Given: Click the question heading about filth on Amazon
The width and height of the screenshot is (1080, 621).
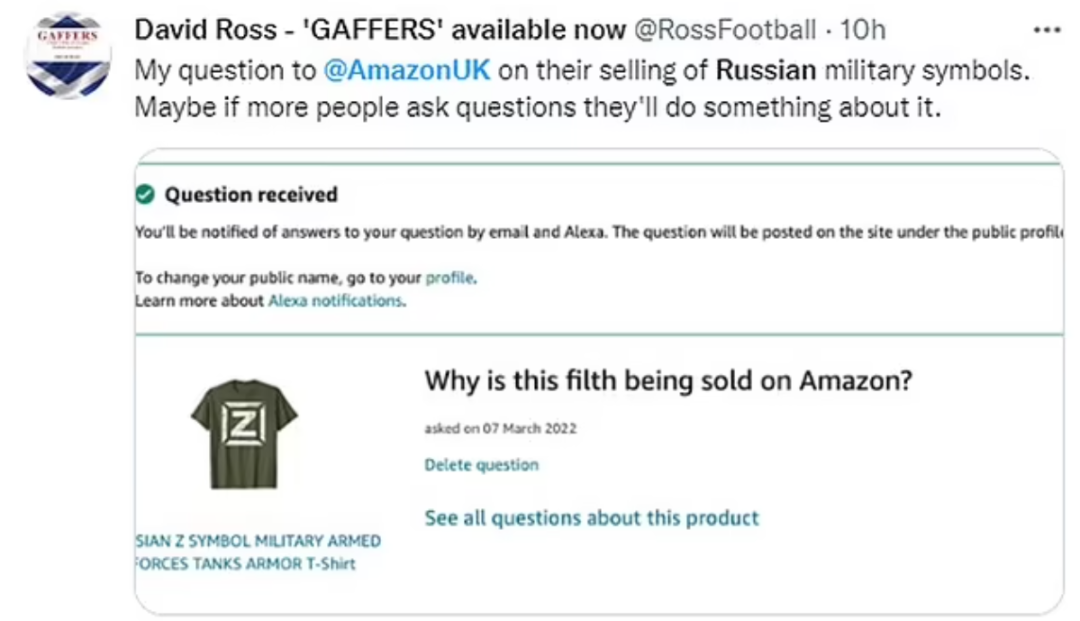Looking at the screenshot, I should (x=668, y=381).
